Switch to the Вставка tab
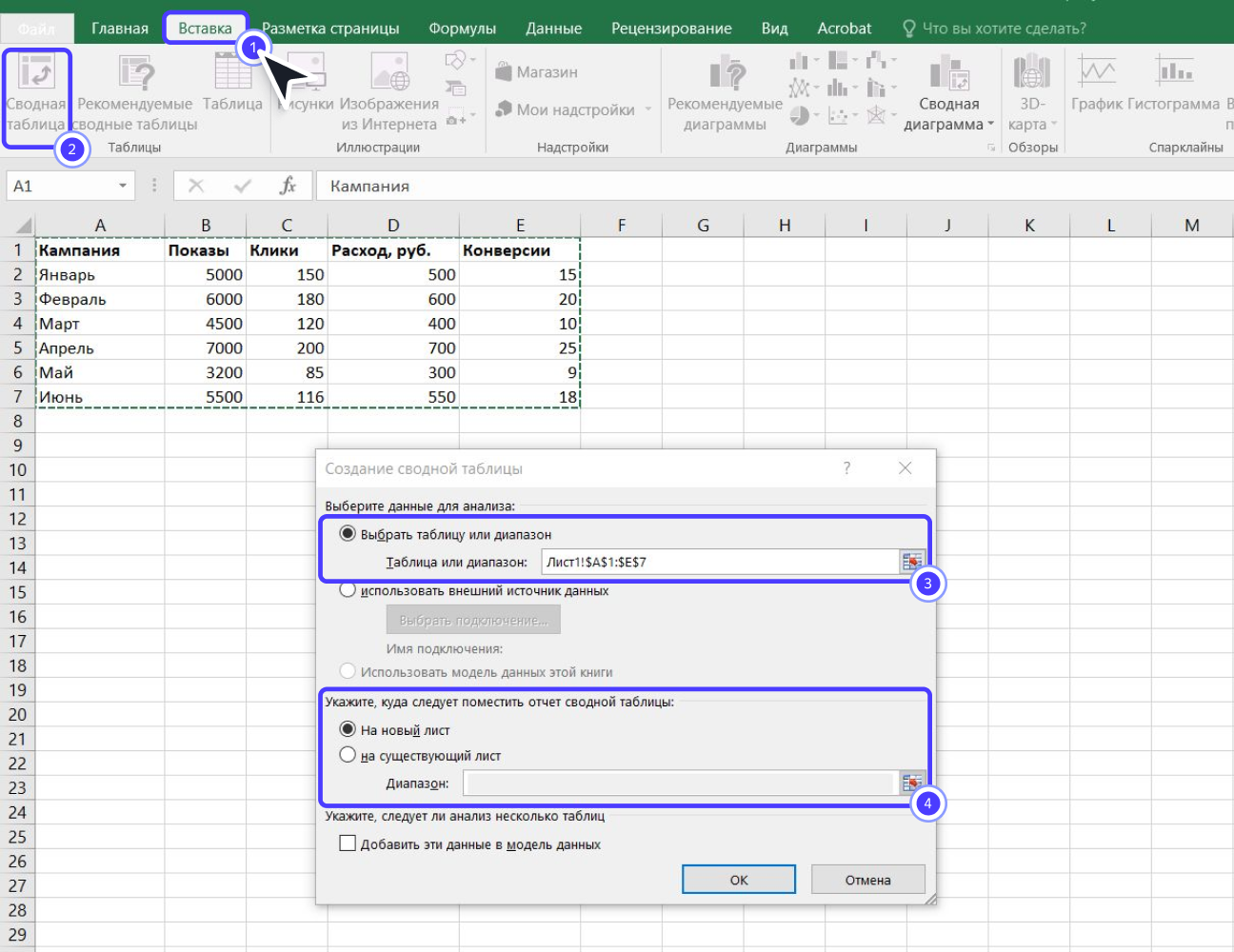Viewport: 1234px width, 952px height. (205, 29)
